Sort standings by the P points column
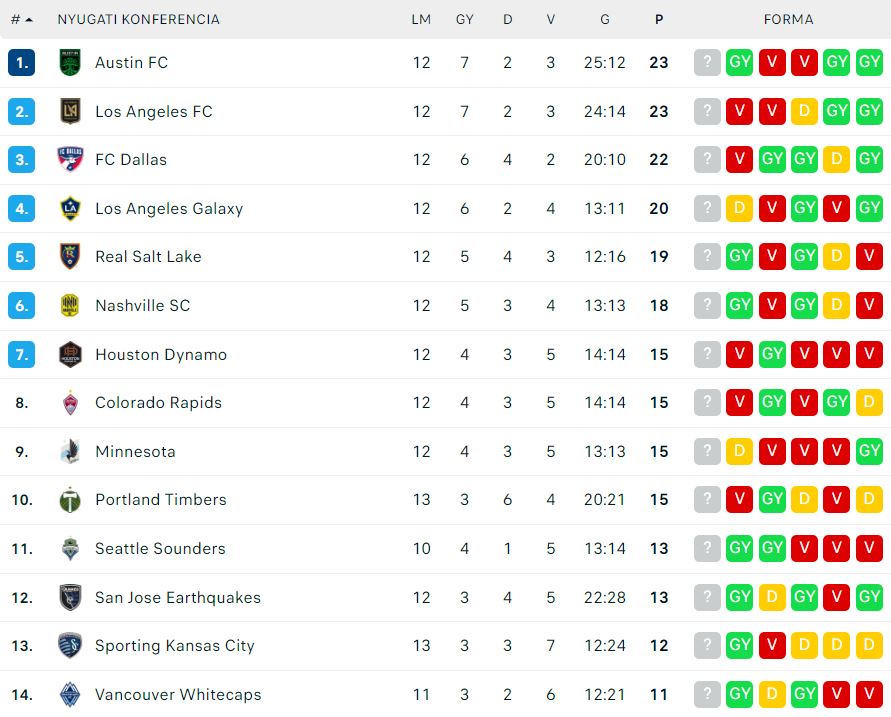891x717 pixels. point(659,20)
